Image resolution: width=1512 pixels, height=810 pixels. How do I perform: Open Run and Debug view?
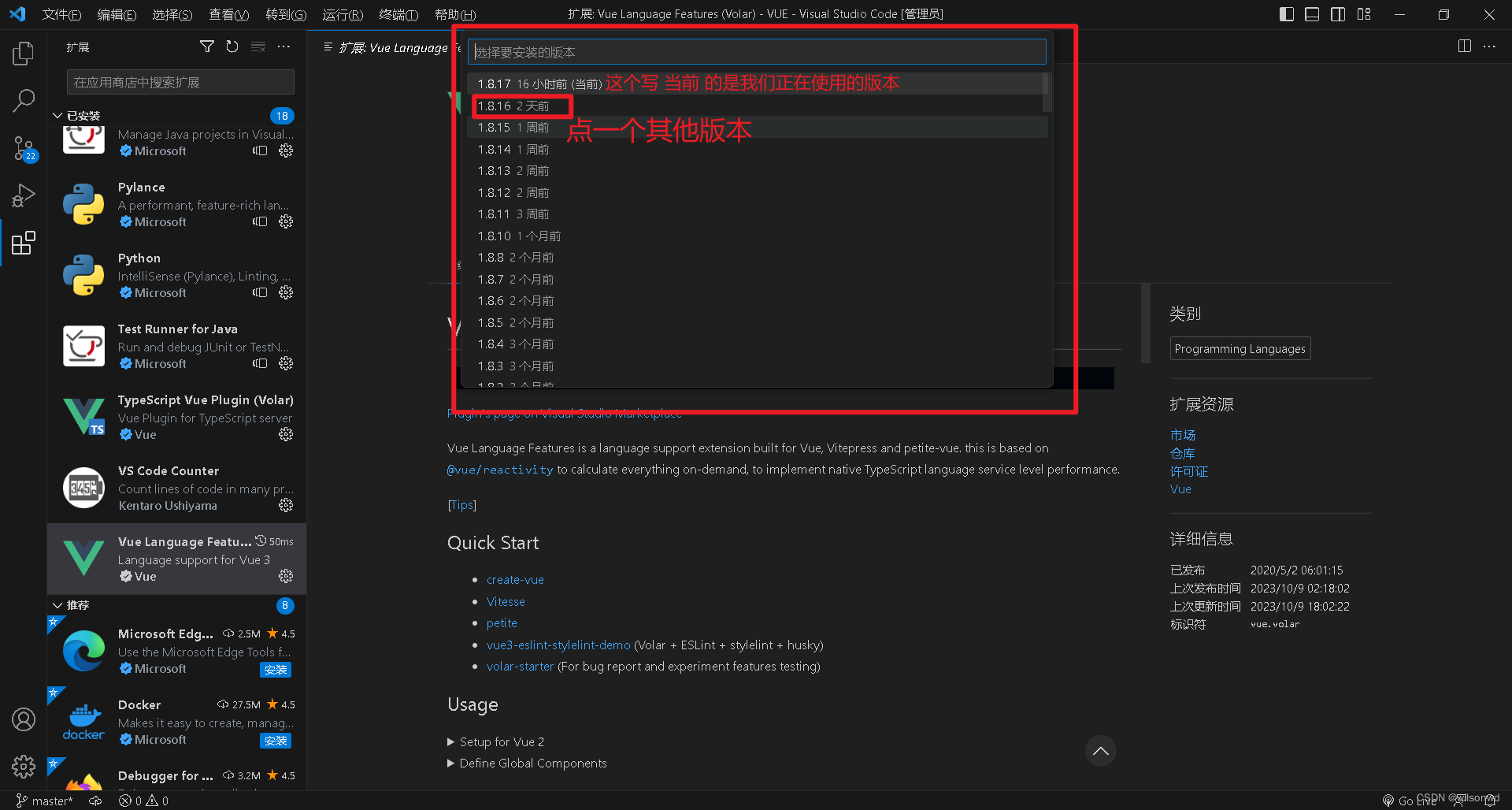click(x=24, y=195)
